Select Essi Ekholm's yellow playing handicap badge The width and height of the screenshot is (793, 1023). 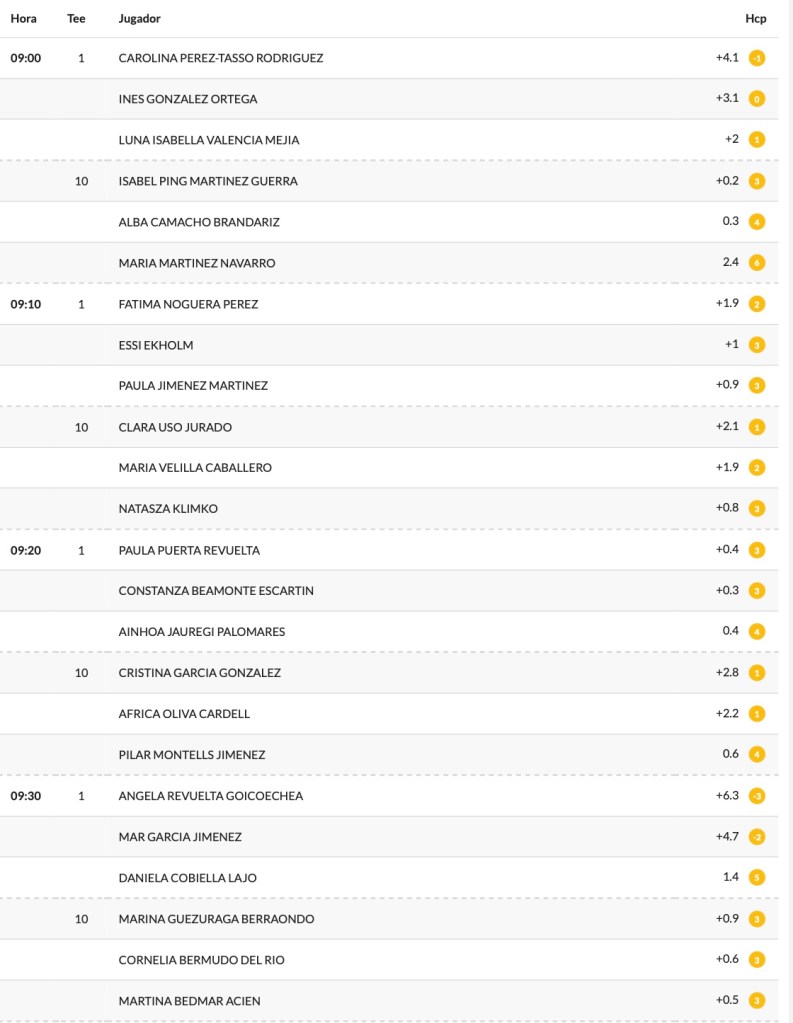[757, 345]
